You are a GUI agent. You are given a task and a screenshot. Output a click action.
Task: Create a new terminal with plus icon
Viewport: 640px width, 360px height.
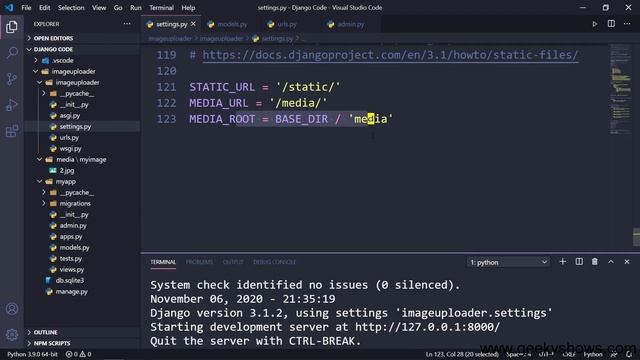click(562, 262)
